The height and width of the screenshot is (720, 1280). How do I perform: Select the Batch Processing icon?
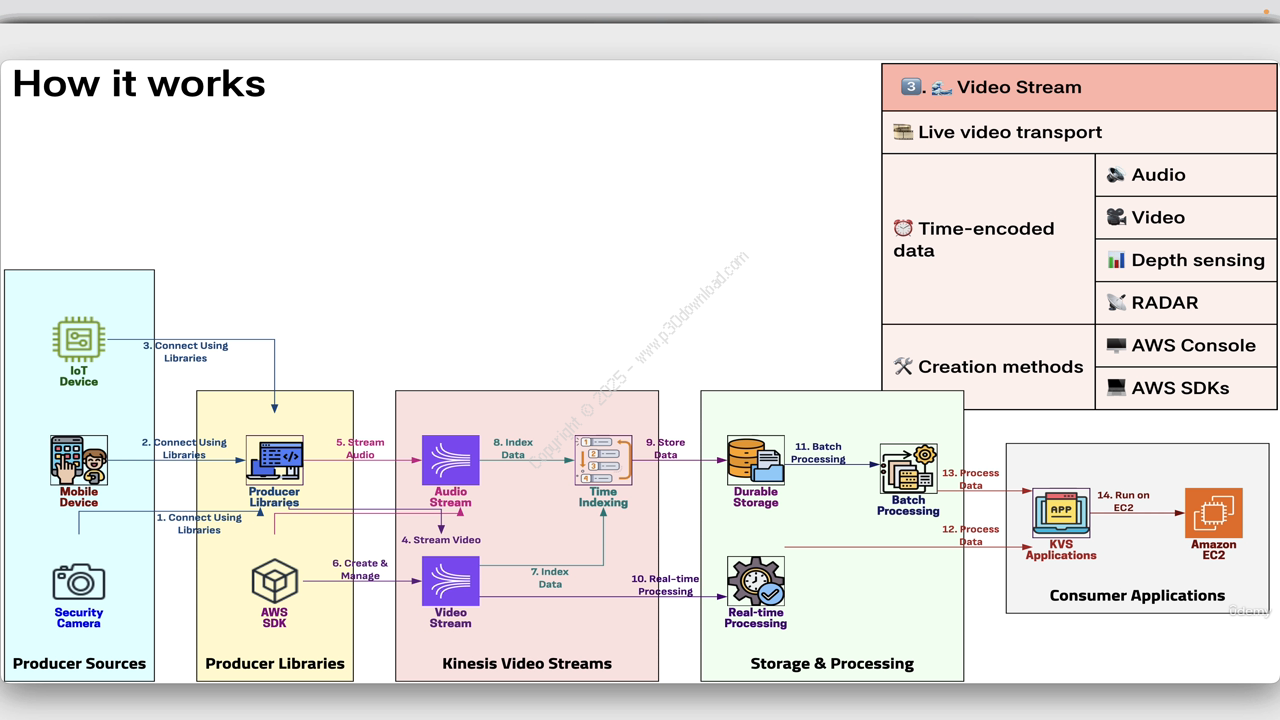pos(908,469)
